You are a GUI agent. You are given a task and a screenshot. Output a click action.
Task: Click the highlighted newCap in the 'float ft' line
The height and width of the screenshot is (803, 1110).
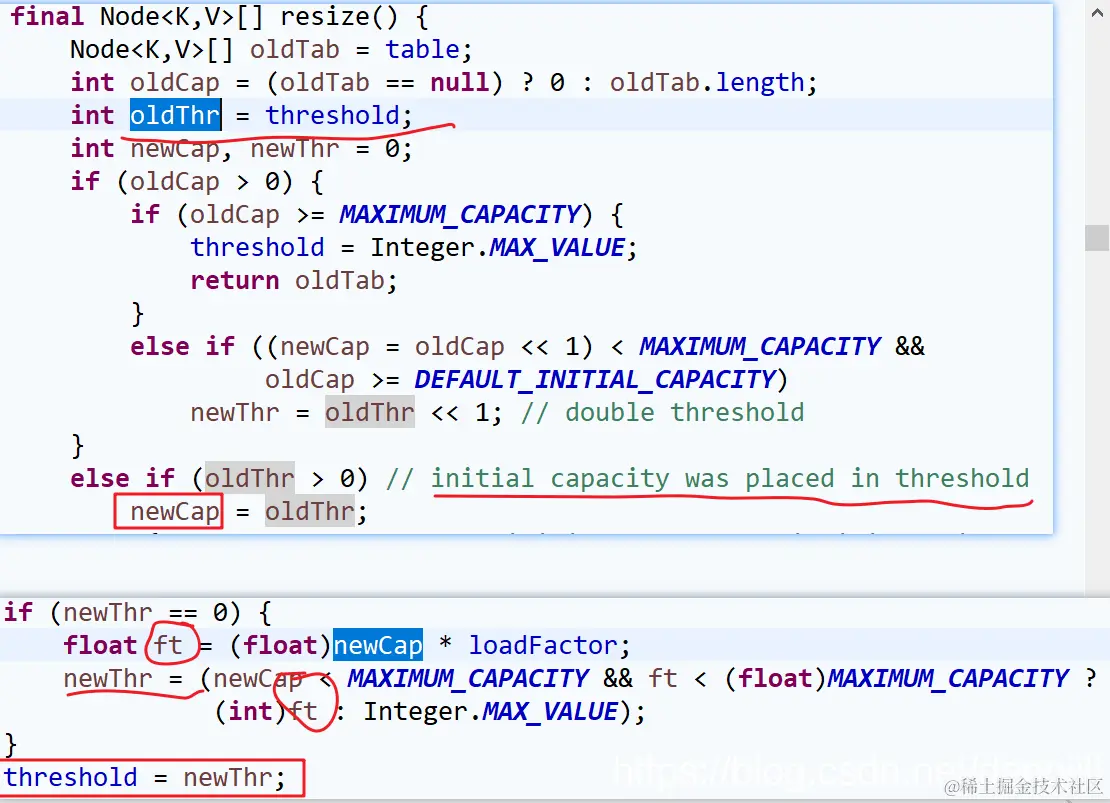[378, 645]
